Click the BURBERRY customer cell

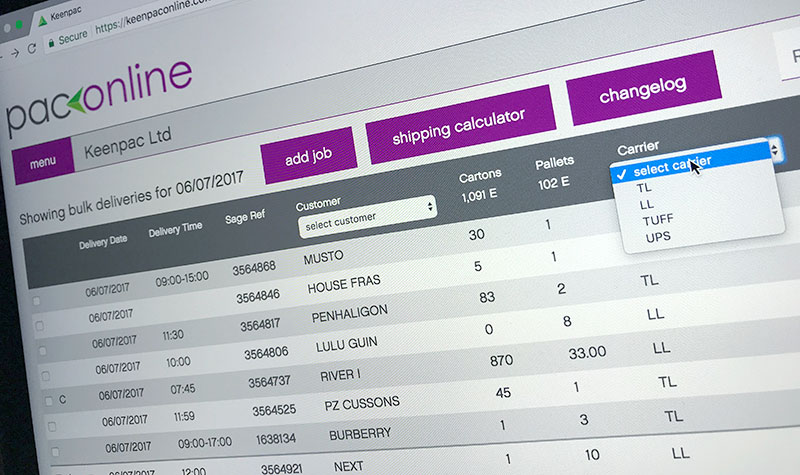[x=360, y=434]
